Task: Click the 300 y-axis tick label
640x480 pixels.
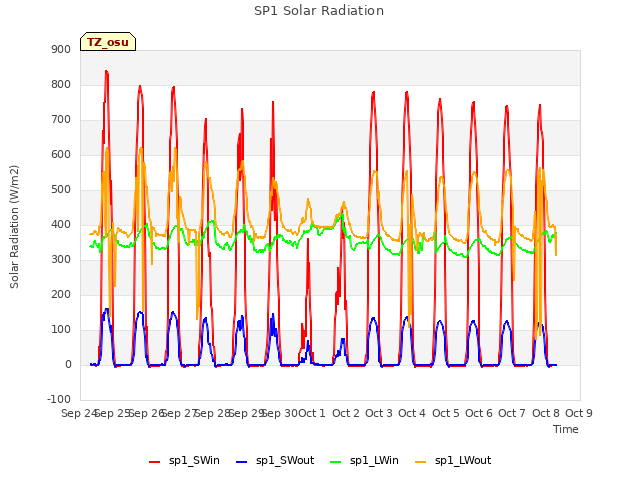Action: pos(61,260)
